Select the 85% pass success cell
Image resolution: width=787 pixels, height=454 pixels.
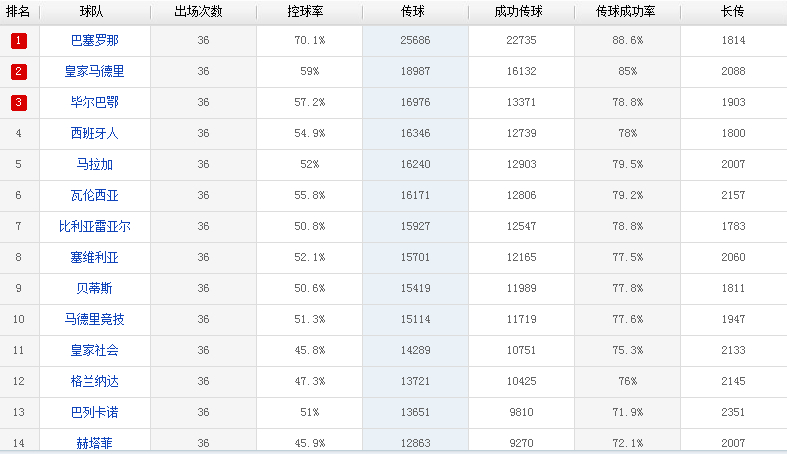(627, 72)
